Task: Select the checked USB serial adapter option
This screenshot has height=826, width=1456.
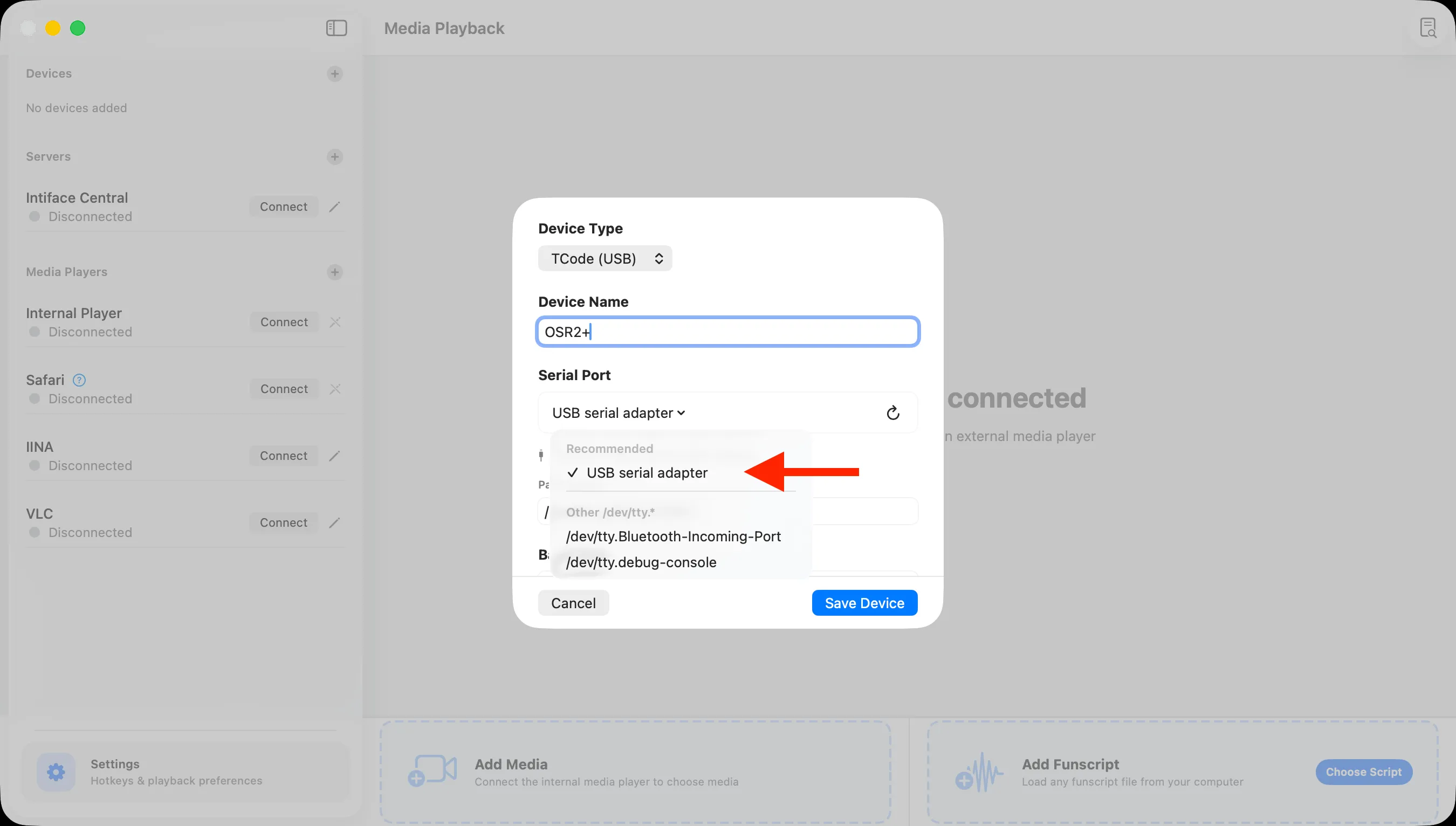Action: point(647,472)
